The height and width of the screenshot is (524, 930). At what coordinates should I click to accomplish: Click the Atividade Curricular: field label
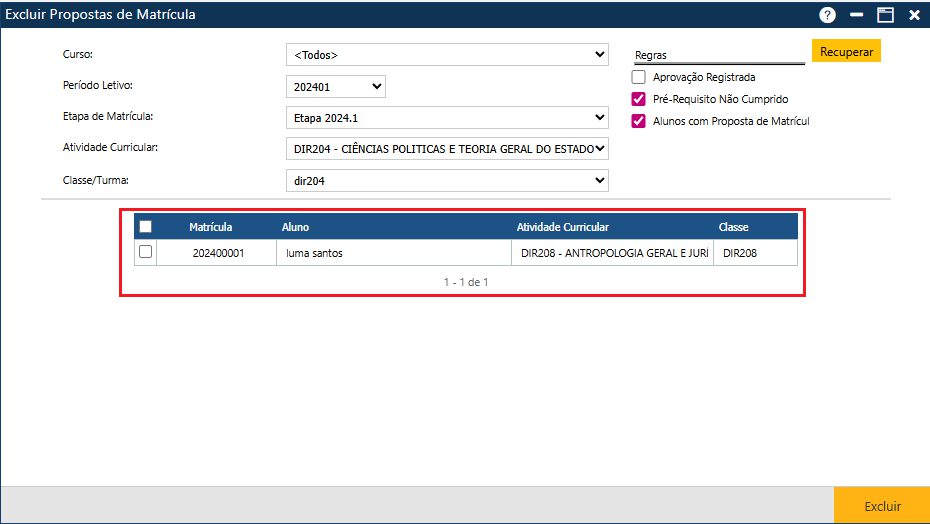click(x=110, y=147)
